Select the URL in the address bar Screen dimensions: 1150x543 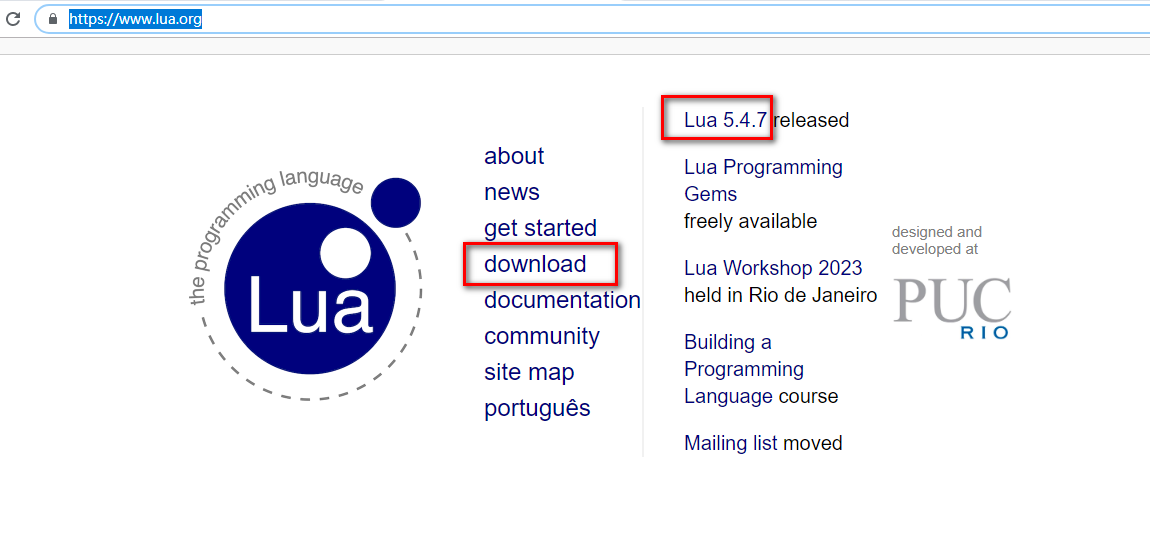[135, 20]
